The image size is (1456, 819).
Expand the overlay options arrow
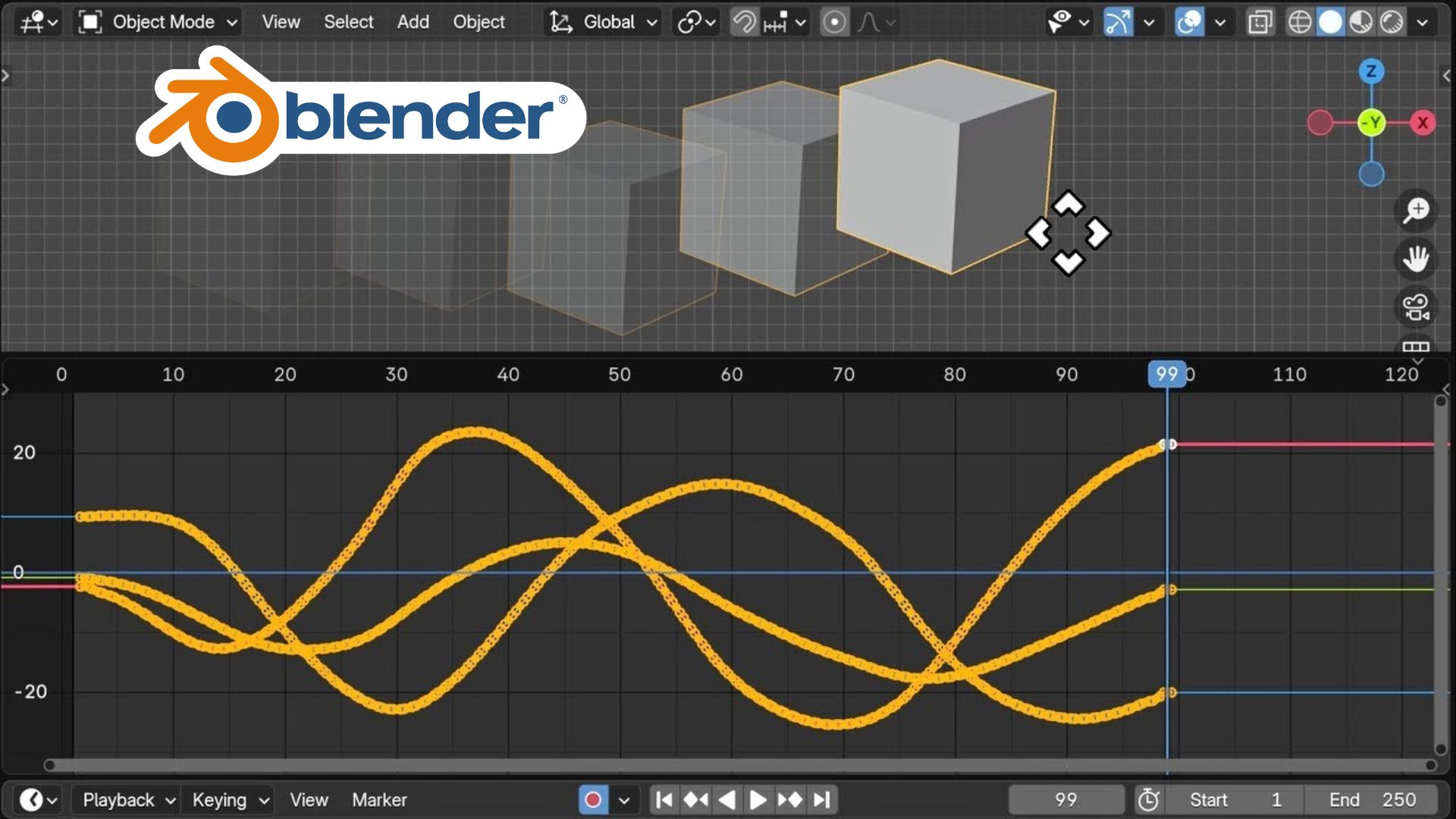pyautogui.click(x=1219, y=22)
